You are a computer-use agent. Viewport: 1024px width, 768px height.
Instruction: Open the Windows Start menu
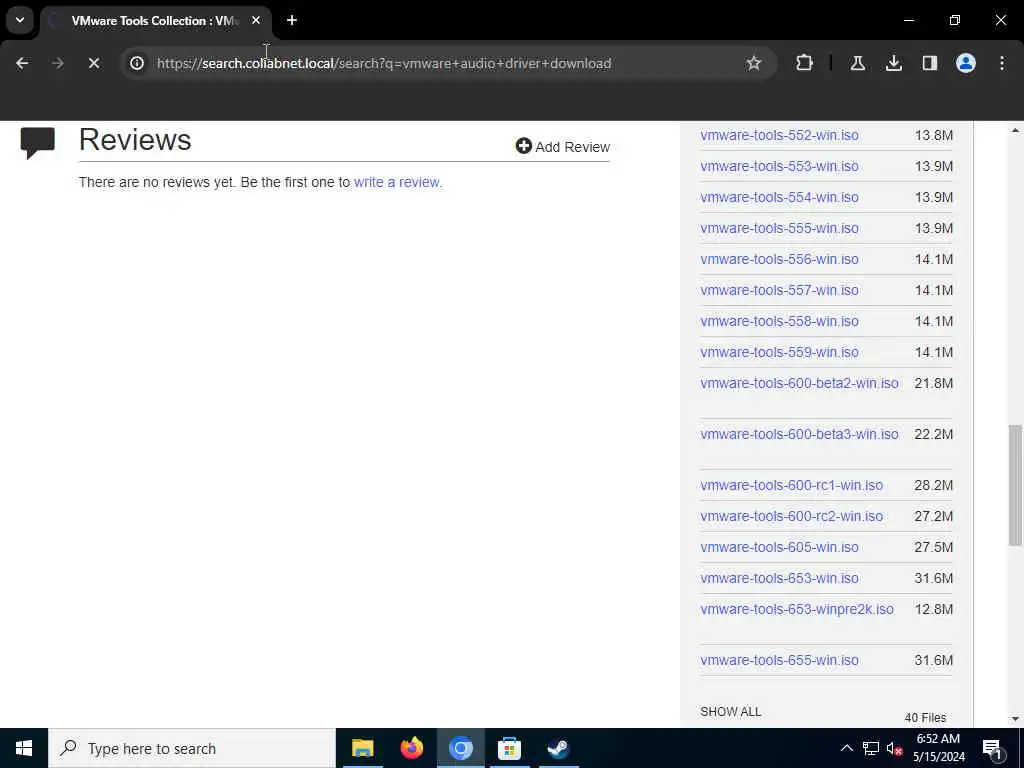24,748
